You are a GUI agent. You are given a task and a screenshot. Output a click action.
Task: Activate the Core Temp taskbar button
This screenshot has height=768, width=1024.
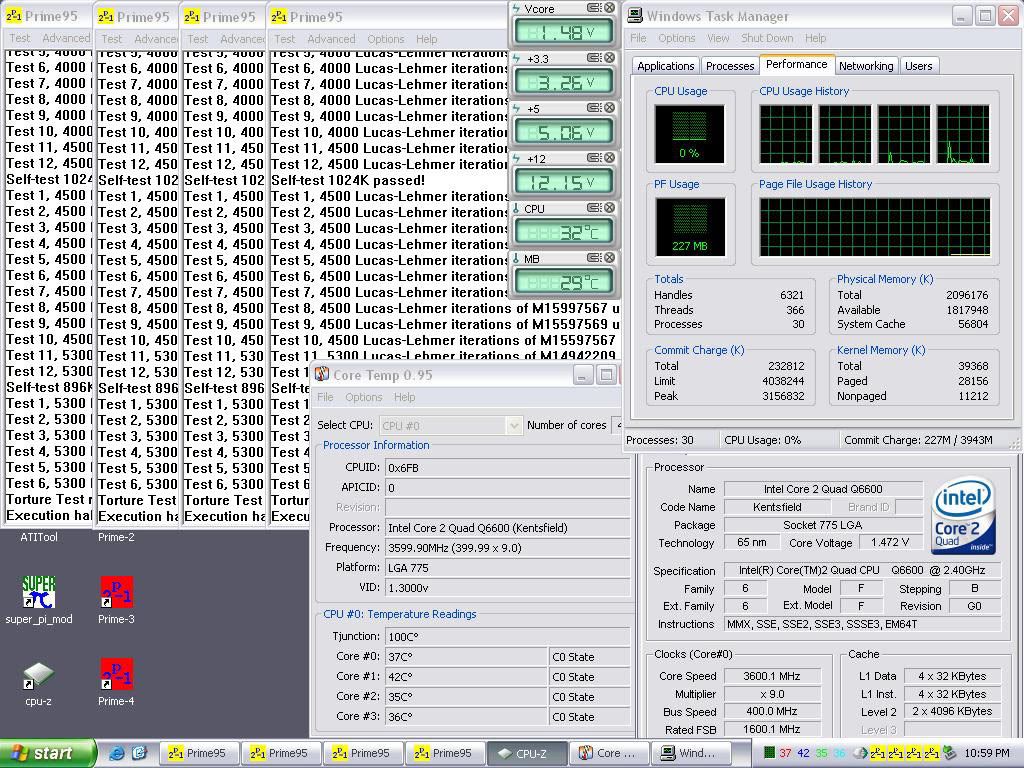click(609, 753)
